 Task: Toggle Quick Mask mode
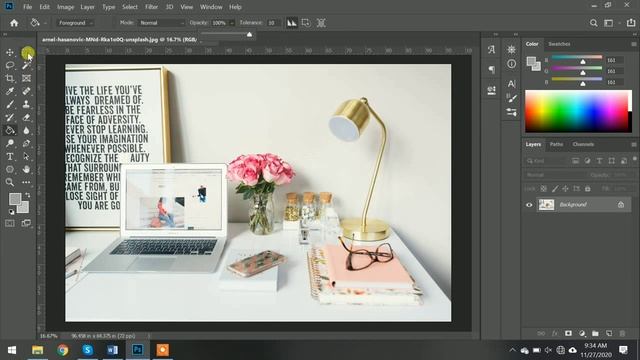[x=10, y=223]
